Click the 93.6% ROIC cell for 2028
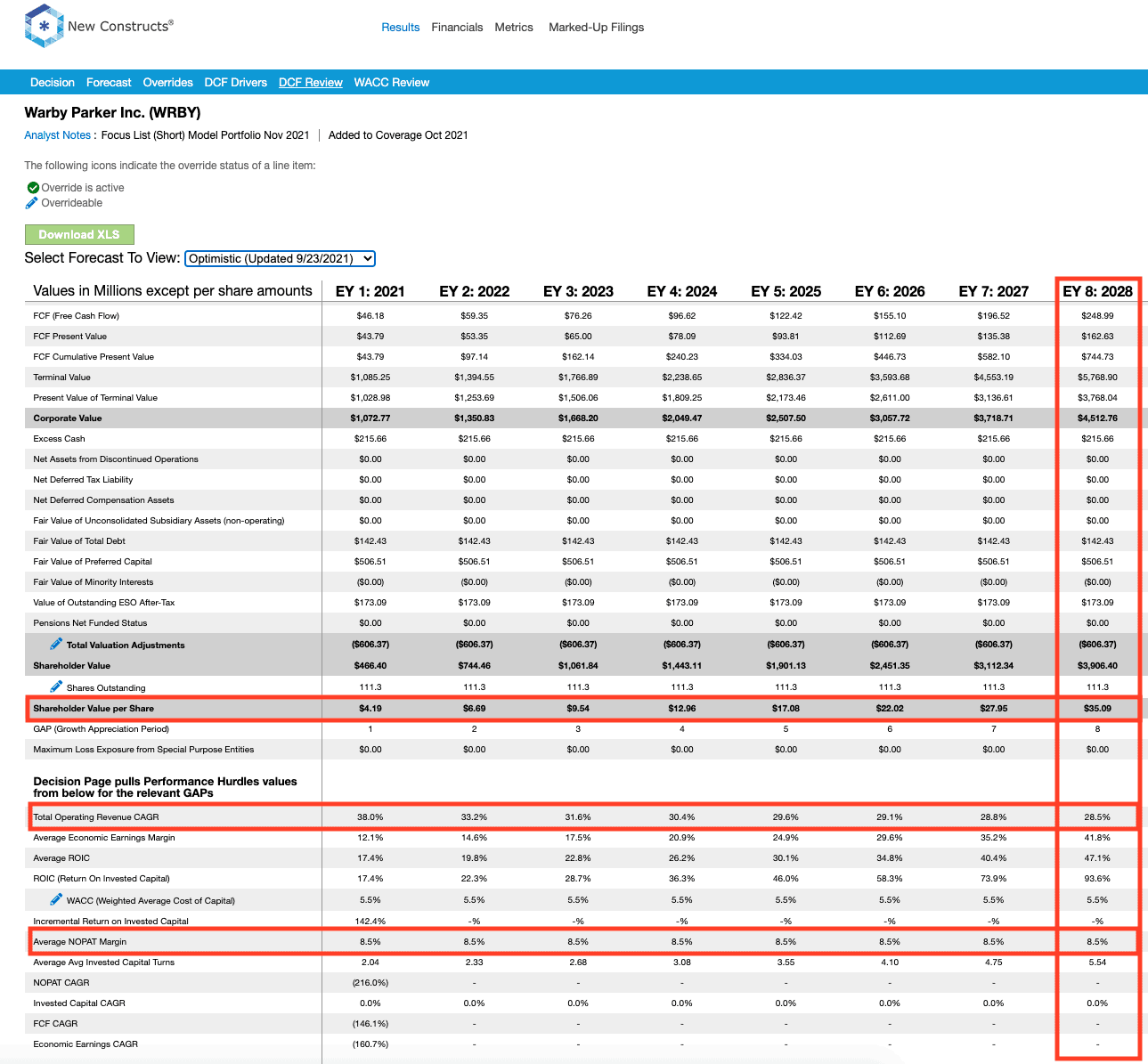 (1098, 879)
